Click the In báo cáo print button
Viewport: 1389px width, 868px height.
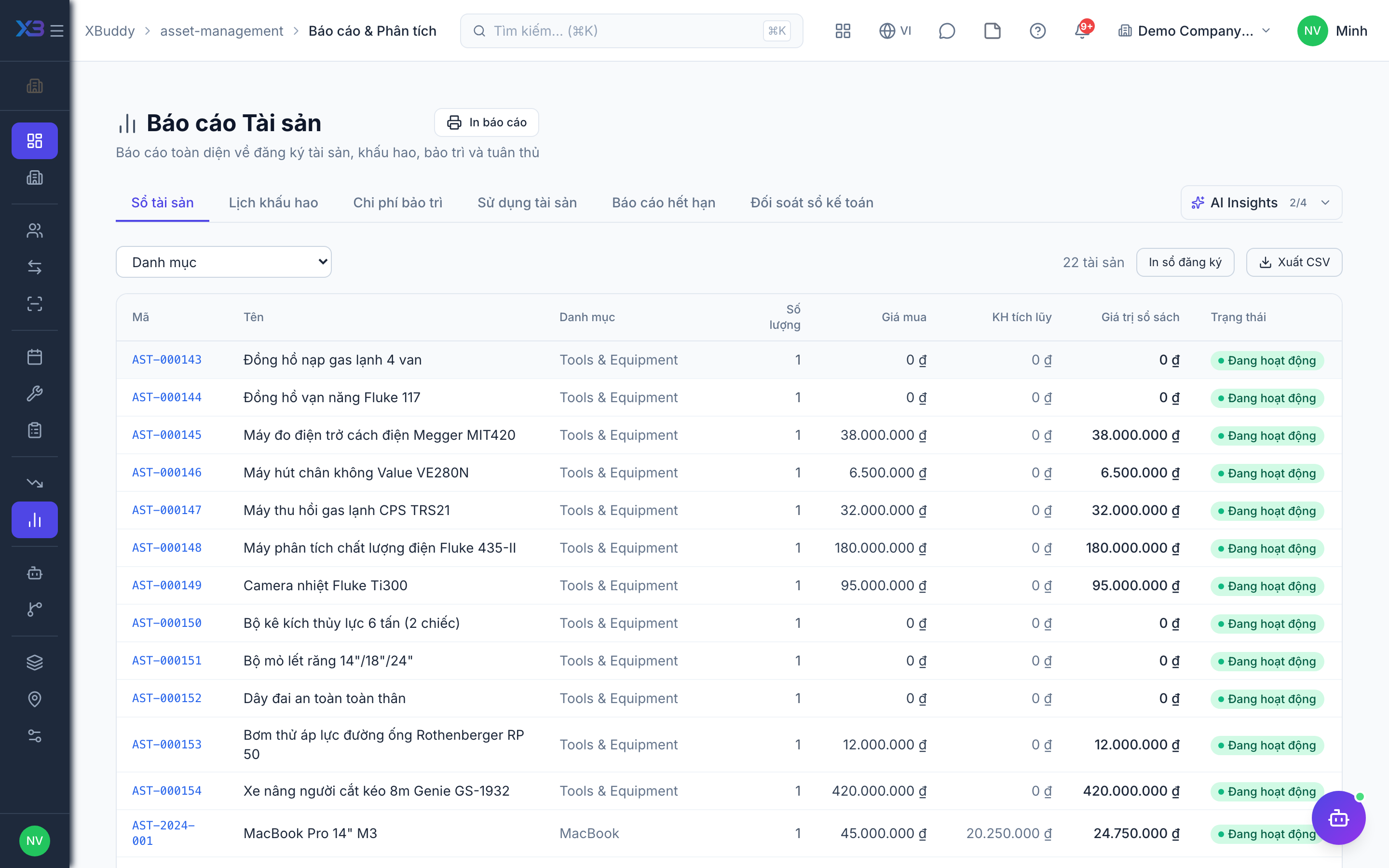[x=486, y=122]
